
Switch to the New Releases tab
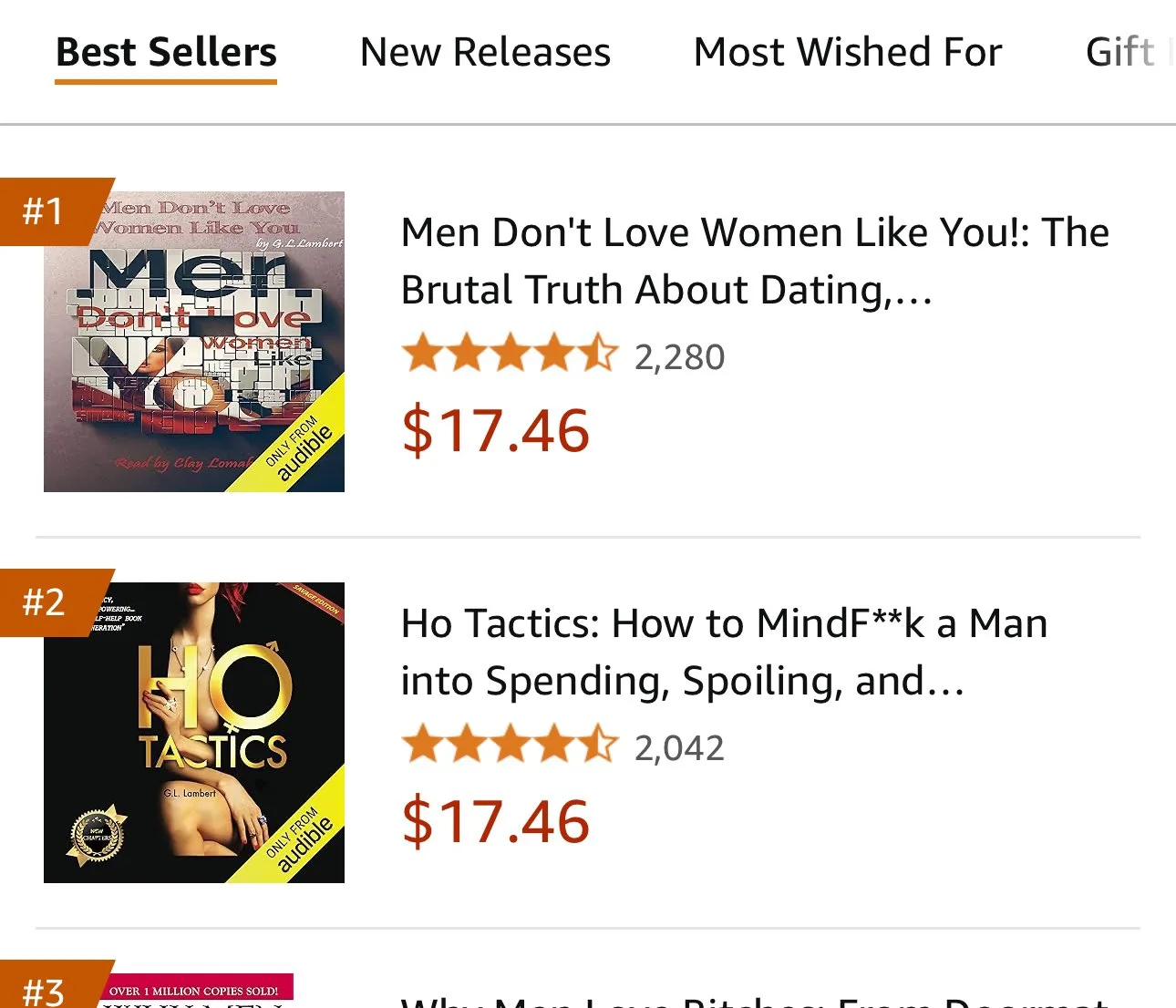click(485, 53)
